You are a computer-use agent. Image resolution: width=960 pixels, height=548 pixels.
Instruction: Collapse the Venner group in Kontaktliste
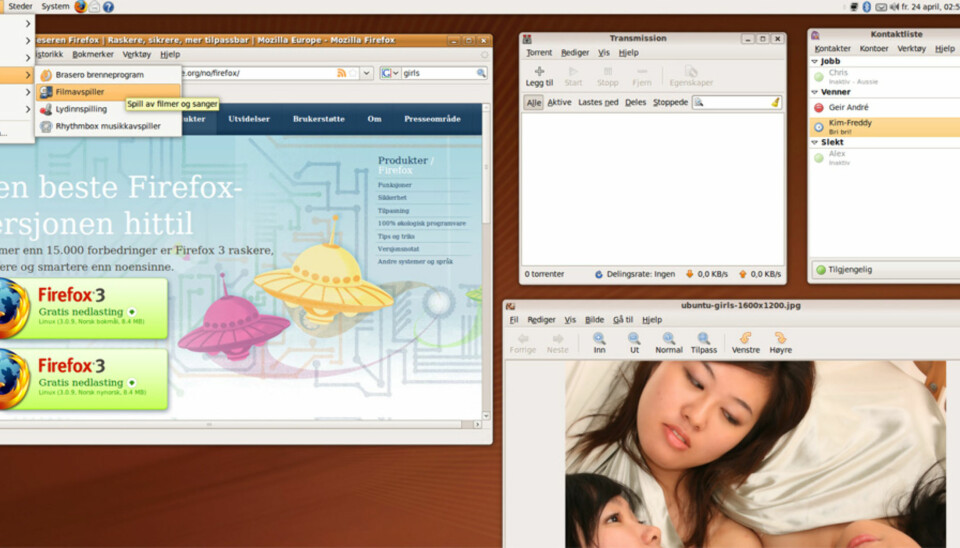pyautogui.click(x=814, y=92)
